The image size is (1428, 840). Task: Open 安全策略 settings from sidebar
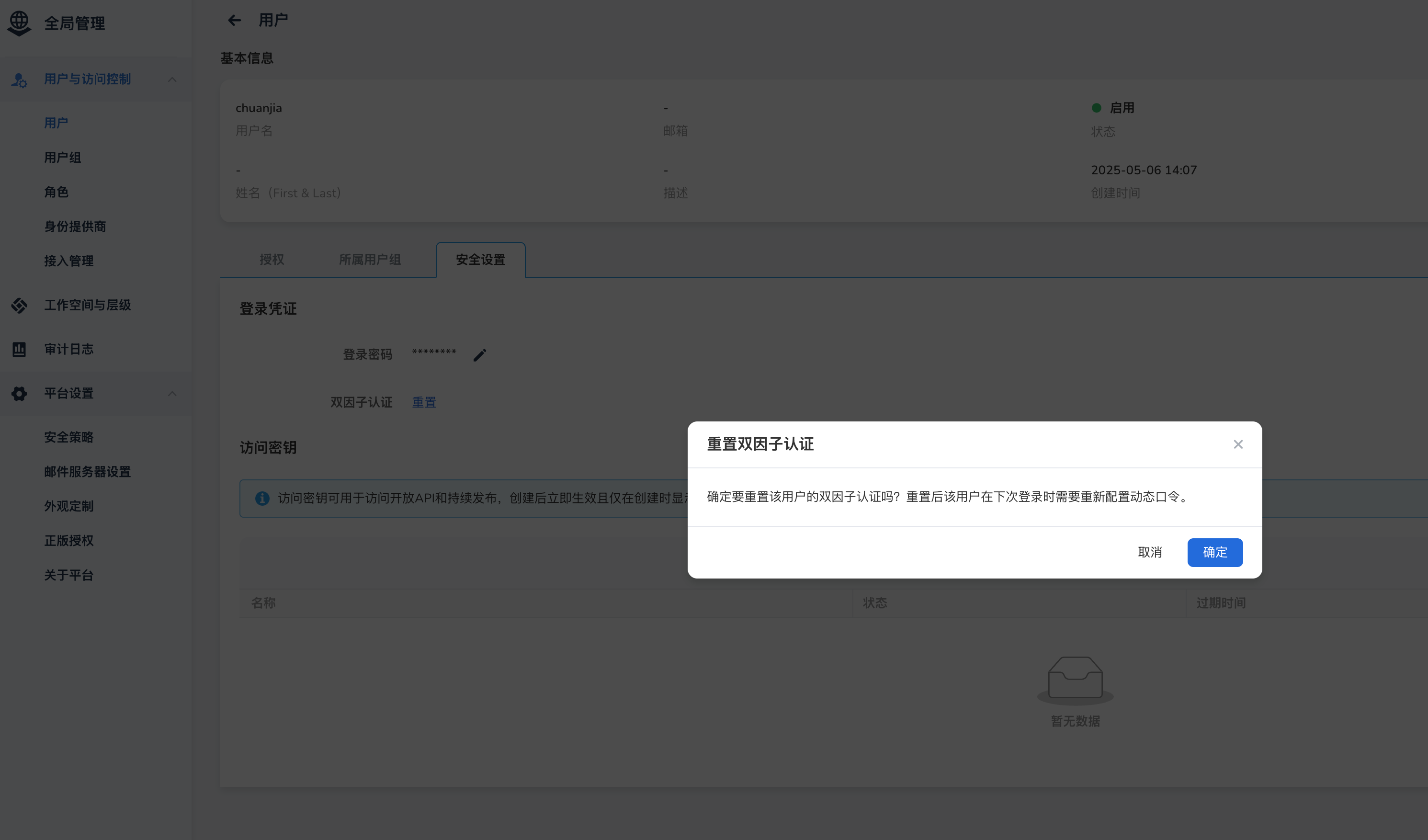[68, 437]
